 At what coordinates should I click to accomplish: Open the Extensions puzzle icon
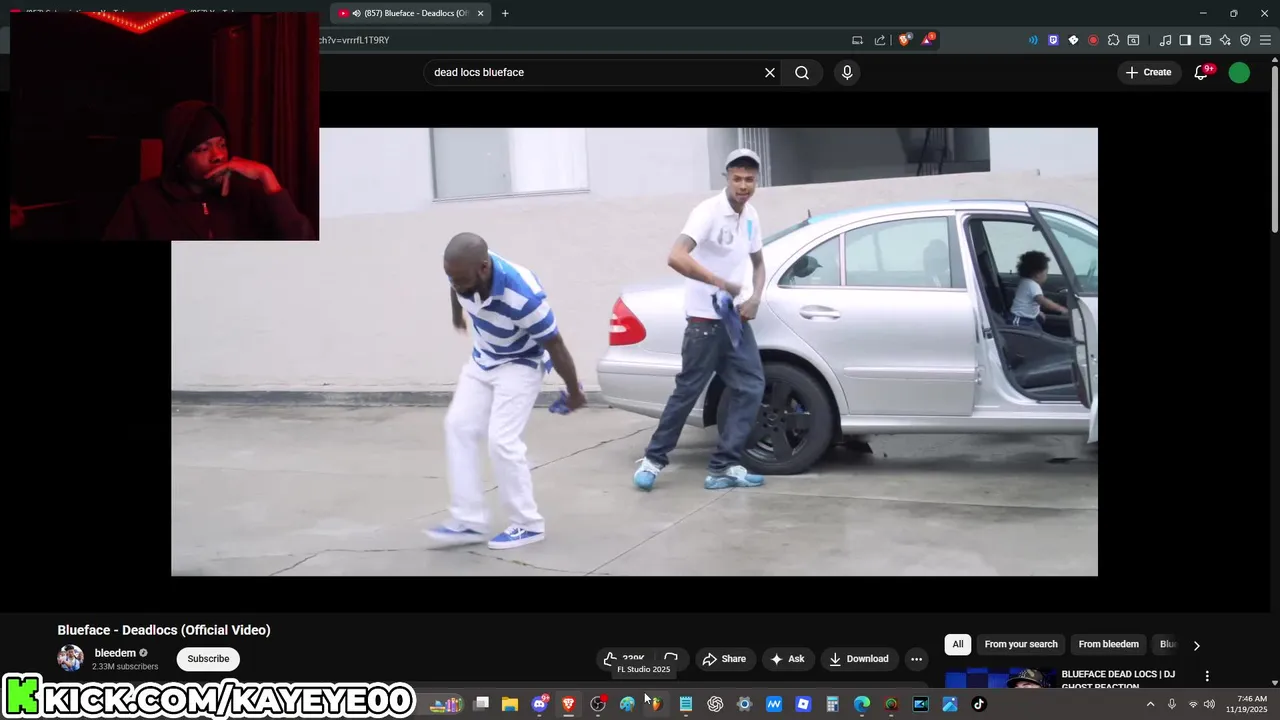pyautogui.click(x=1113, y=40)
